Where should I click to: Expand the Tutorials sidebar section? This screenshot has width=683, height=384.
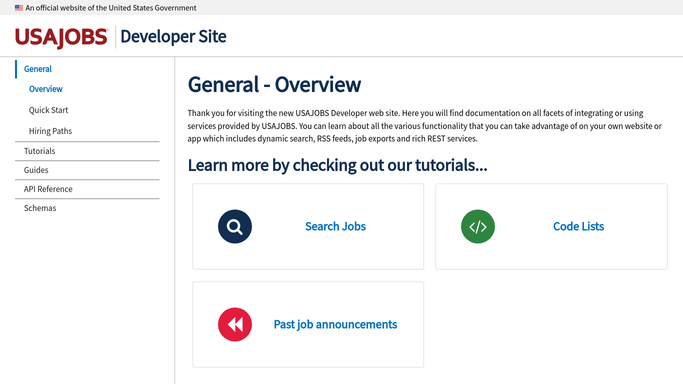click(40, 151)
